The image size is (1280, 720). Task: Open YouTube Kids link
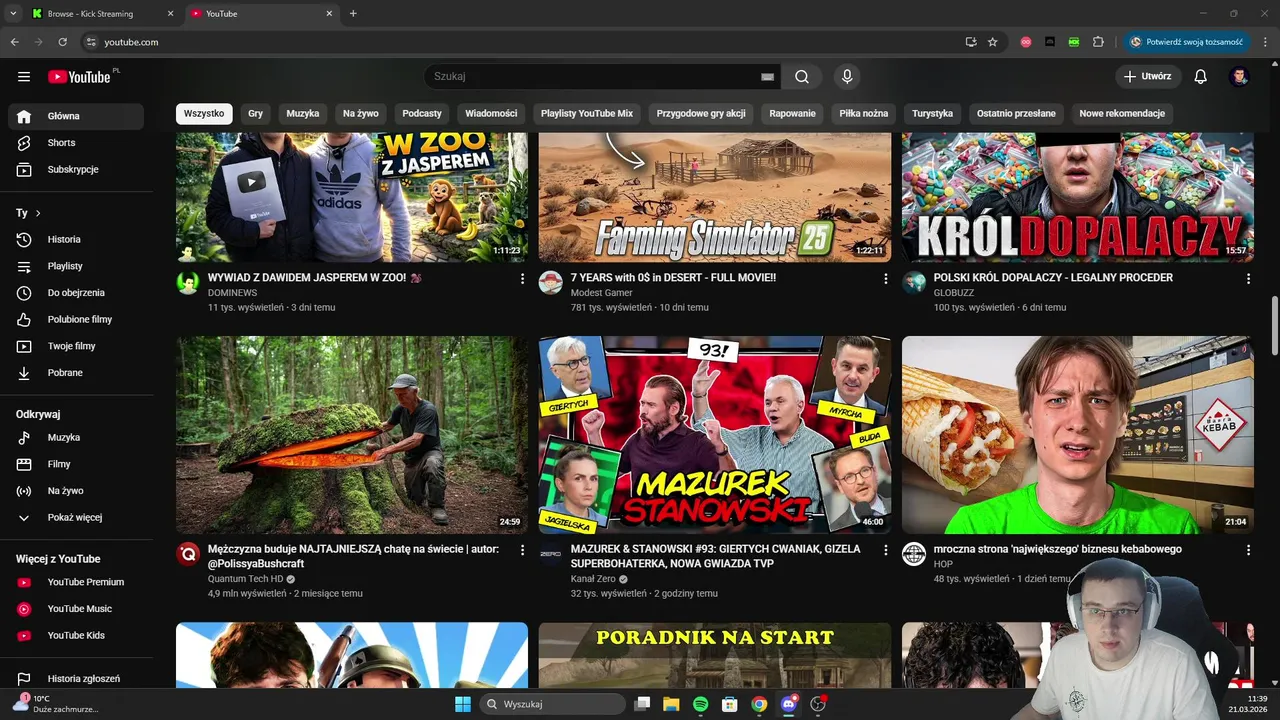(x=76, y=636)
